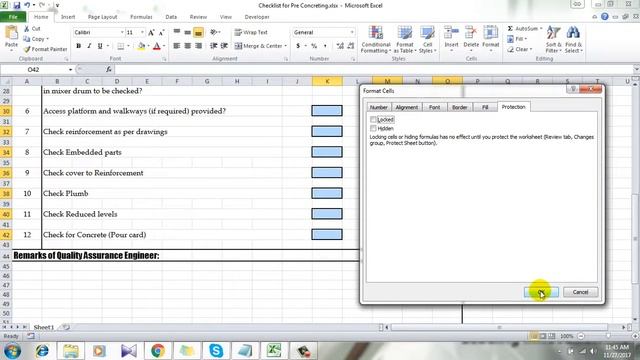The height and width of the screenshot is (360, 640).
Task: Open Find & Select binoculars
Action: [573, 39]
